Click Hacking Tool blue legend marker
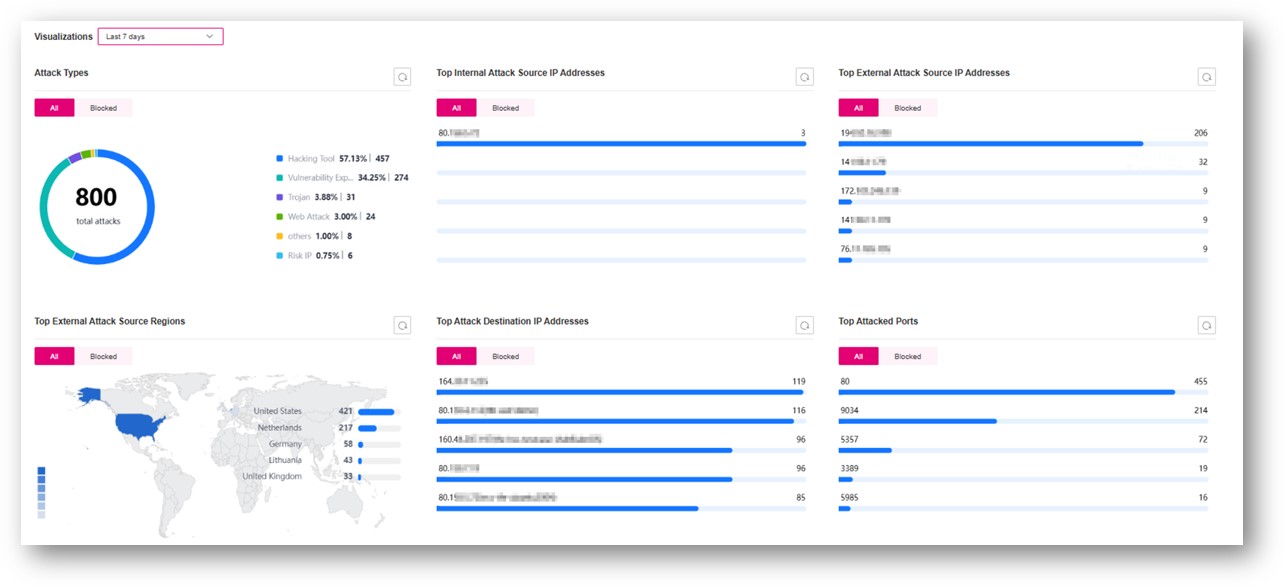Screen dimensions: 1285x587 pyautogui.click(x=280, y=158)
